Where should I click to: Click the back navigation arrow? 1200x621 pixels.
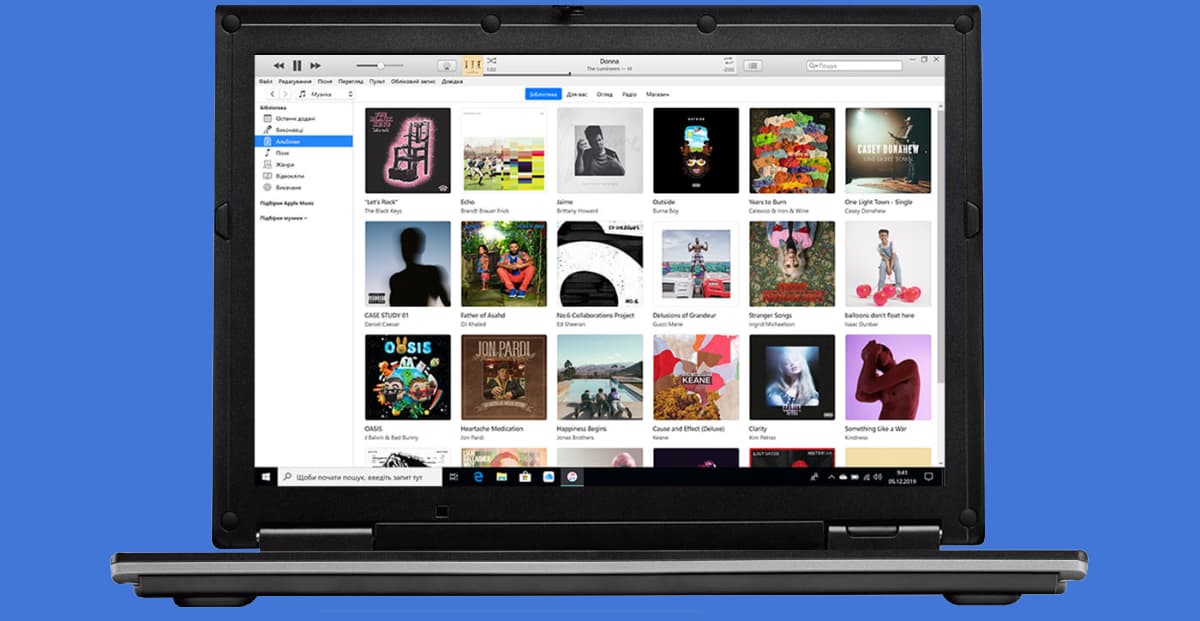tap(272, 94)
